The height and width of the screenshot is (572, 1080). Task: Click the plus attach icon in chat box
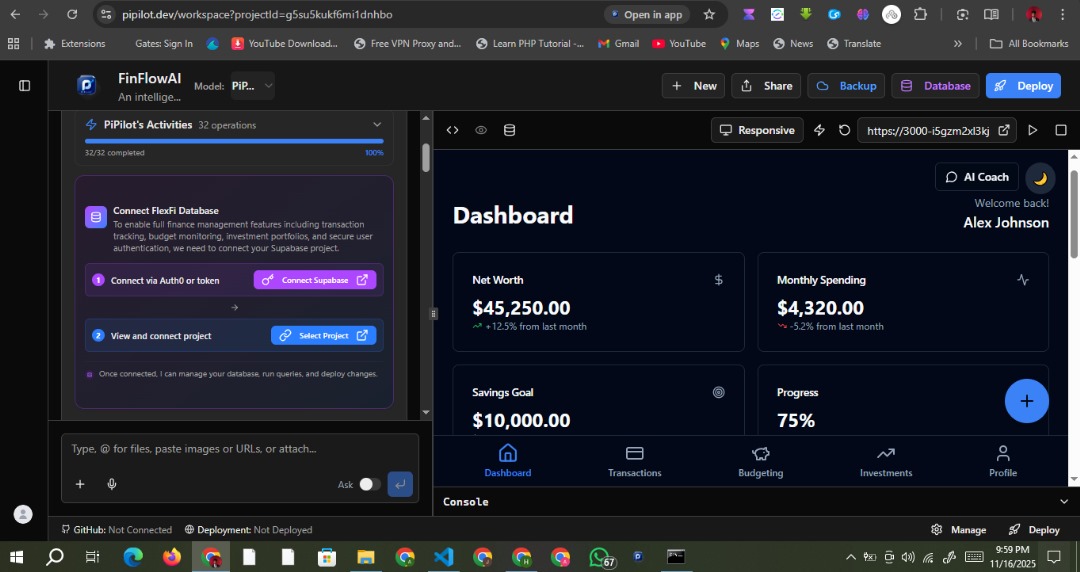coord(80,484)
